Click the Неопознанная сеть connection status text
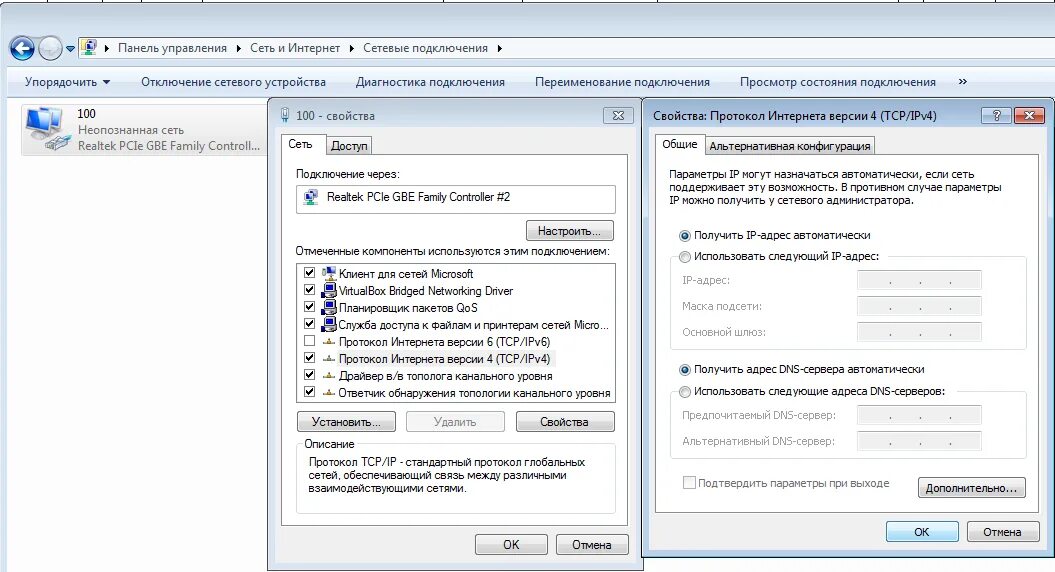The width and height of the screenshot is (1055, 572). [x=131, y=130]
